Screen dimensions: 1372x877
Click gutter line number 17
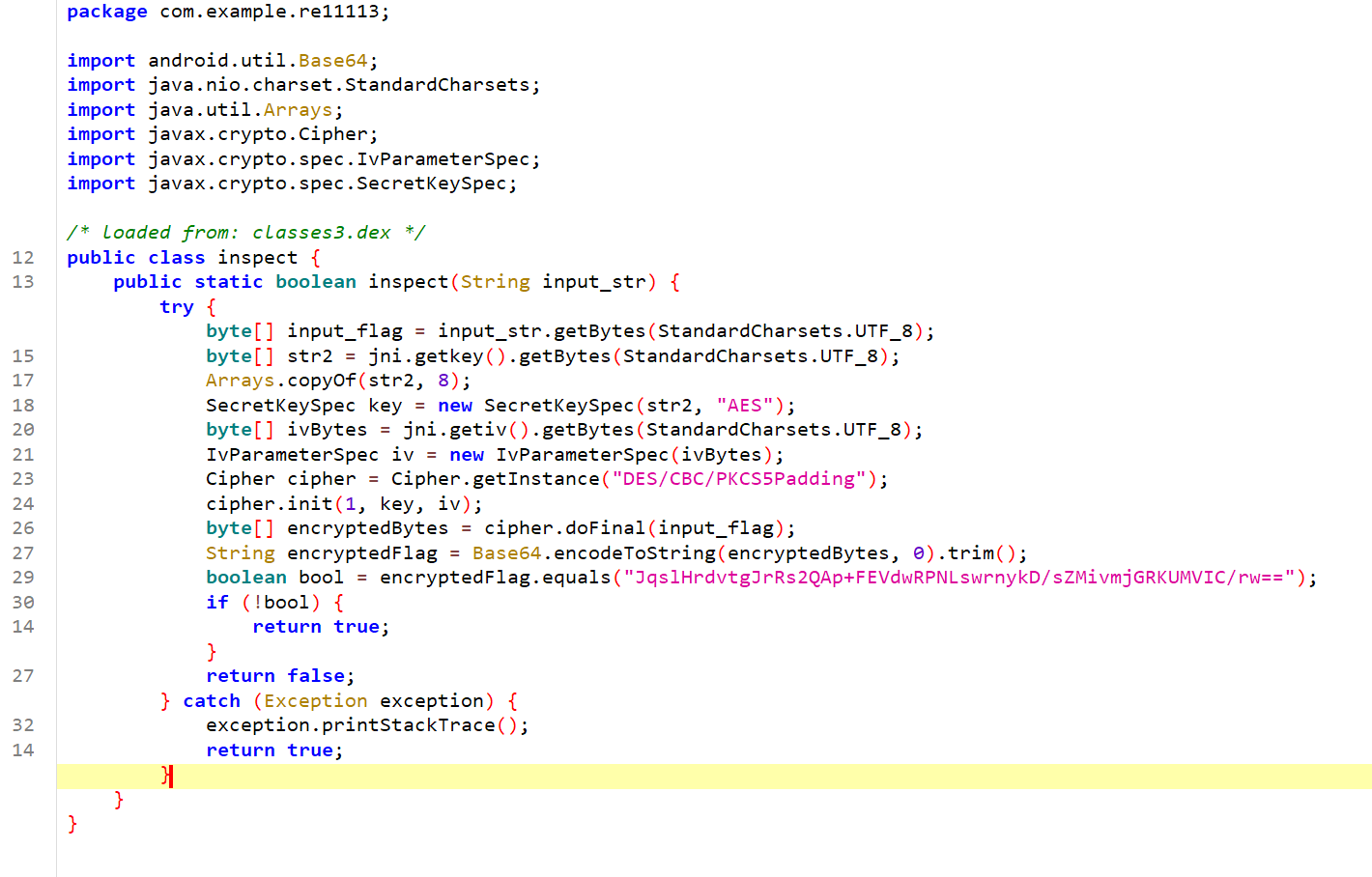(x=23, y=381)
